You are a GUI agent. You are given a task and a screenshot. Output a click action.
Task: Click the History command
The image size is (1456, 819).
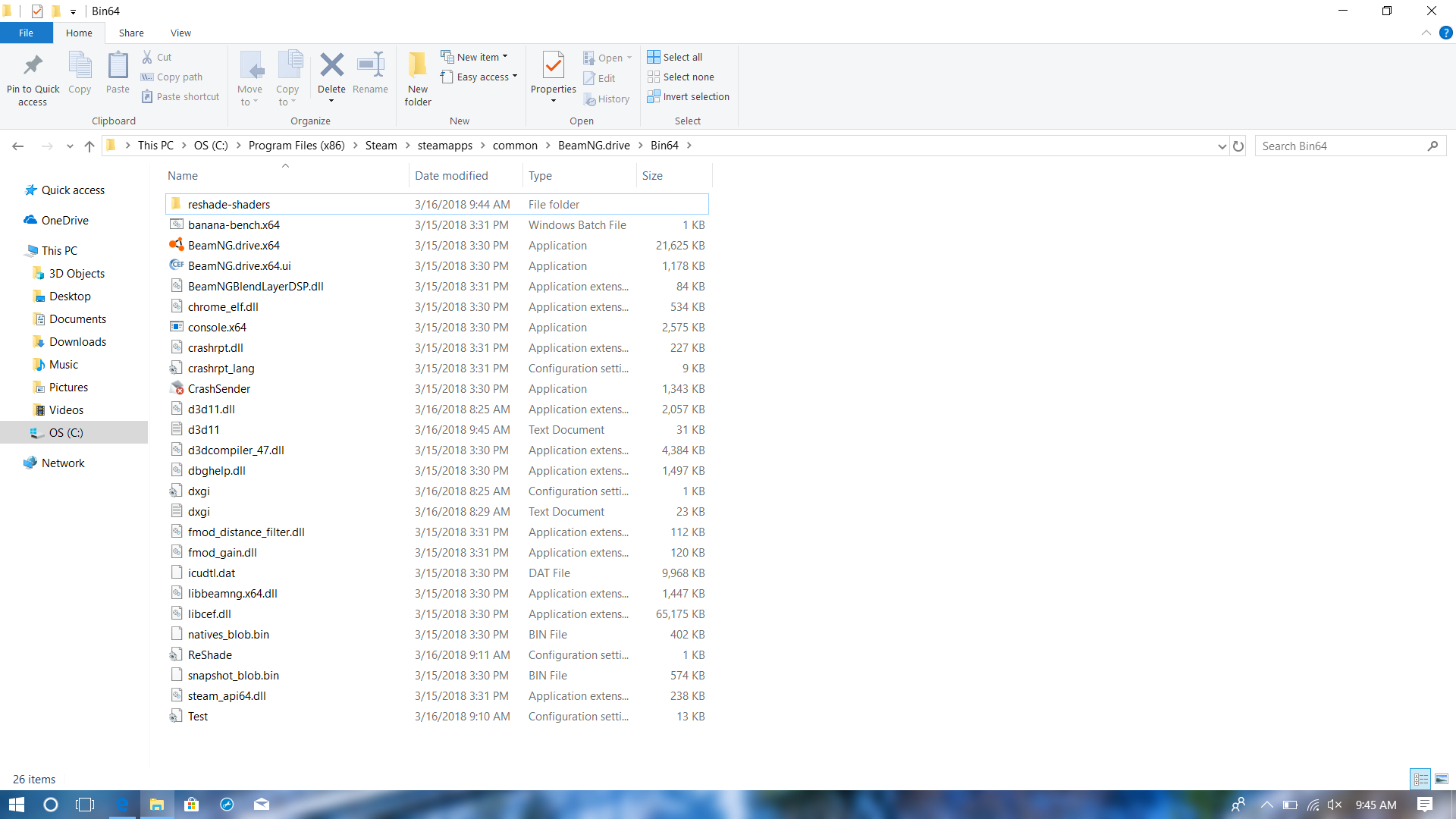click(x=607, y=99)
